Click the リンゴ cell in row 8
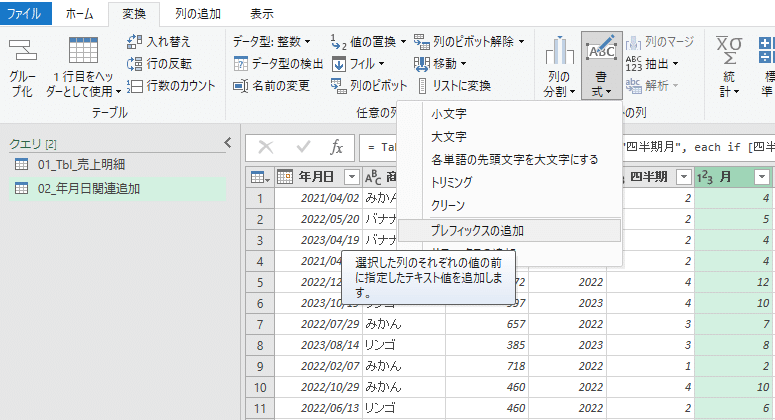This screenshot has height=420, width=775. pyautogui.click(x=404, y=345)
